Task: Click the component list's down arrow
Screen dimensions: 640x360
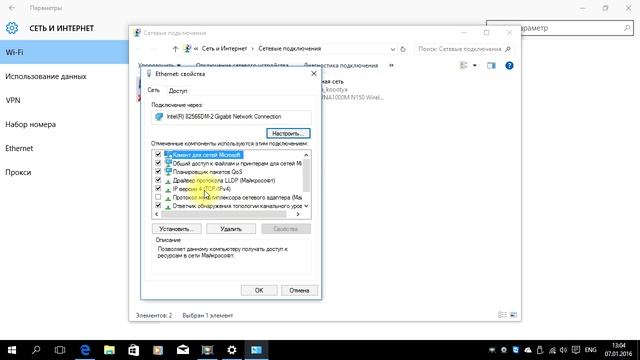Action: pos(306,206)
